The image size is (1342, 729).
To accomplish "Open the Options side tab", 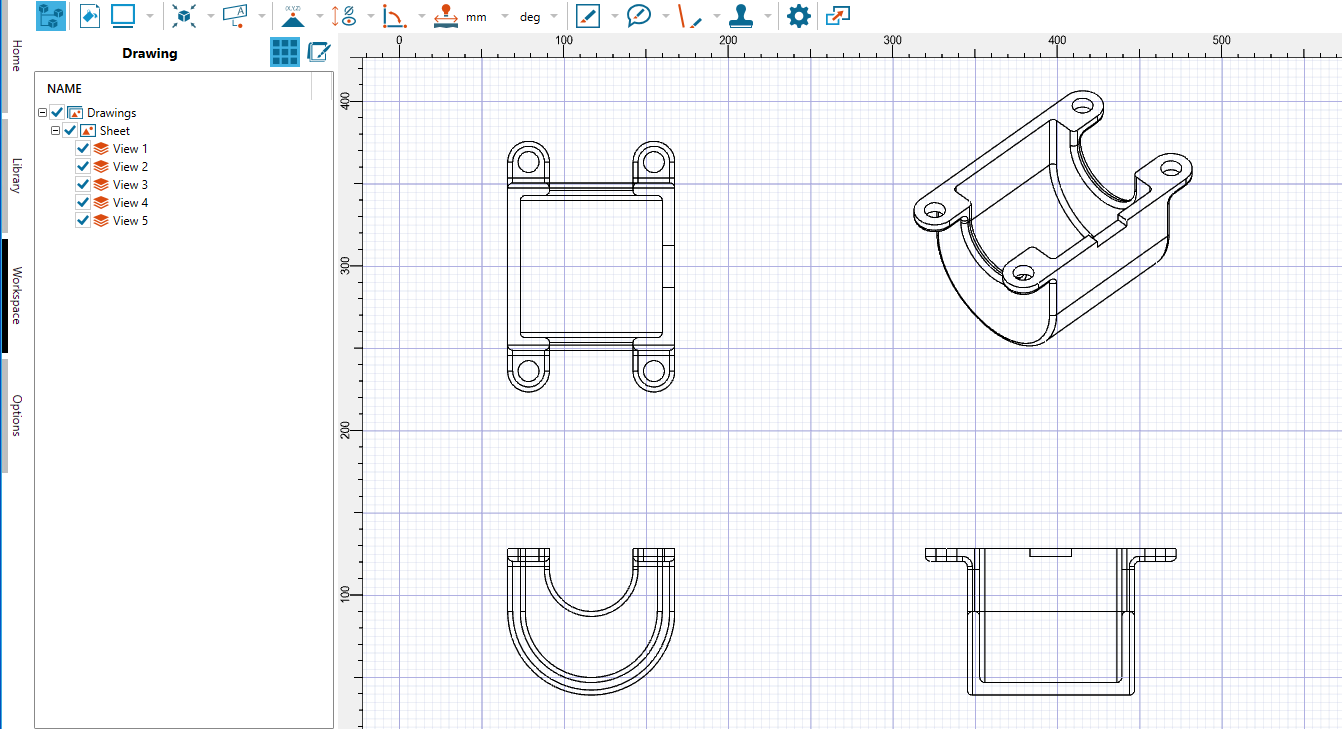I will point(16,415).
